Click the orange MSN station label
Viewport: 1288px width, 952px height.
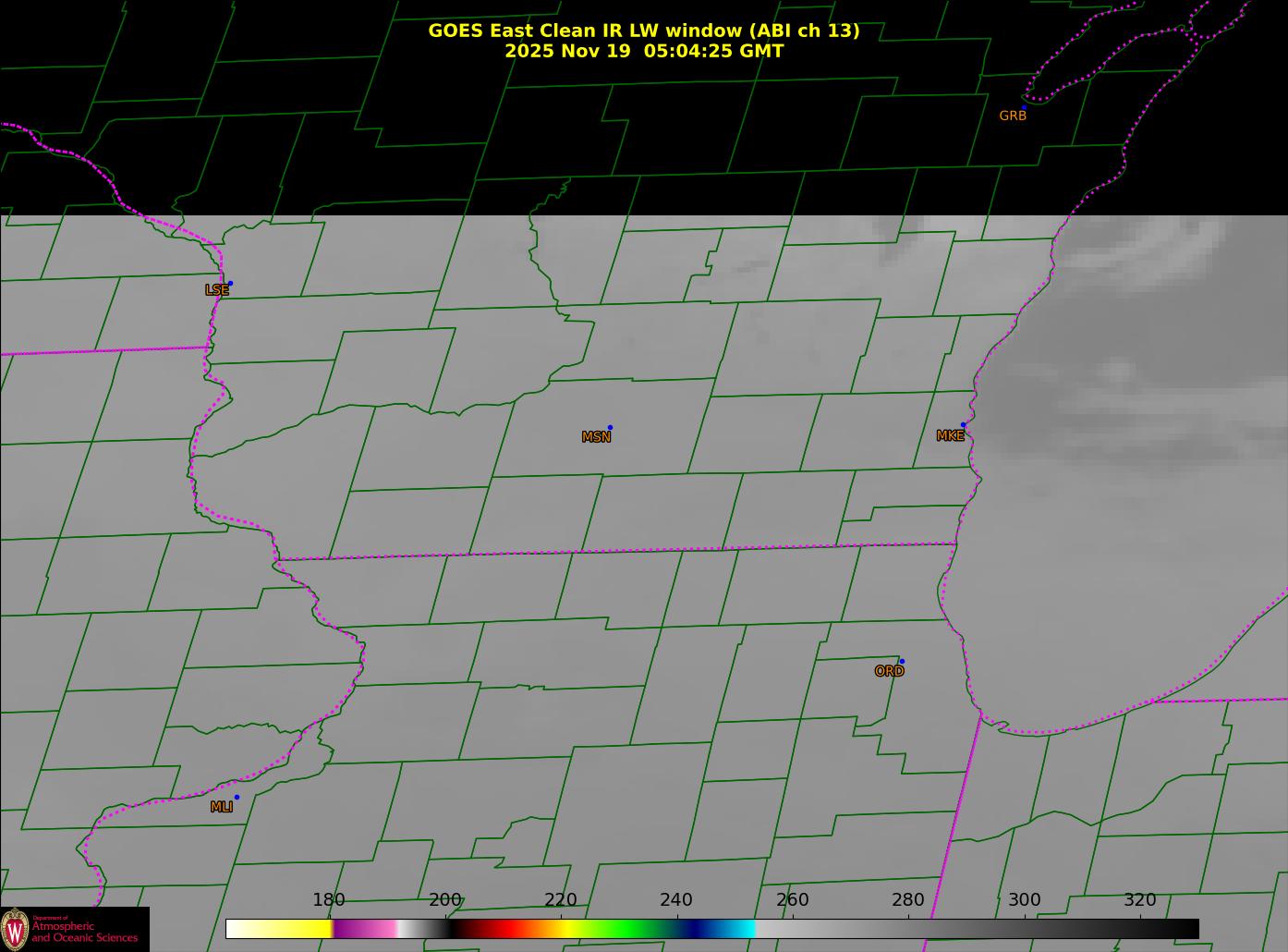tap(596, 437)
